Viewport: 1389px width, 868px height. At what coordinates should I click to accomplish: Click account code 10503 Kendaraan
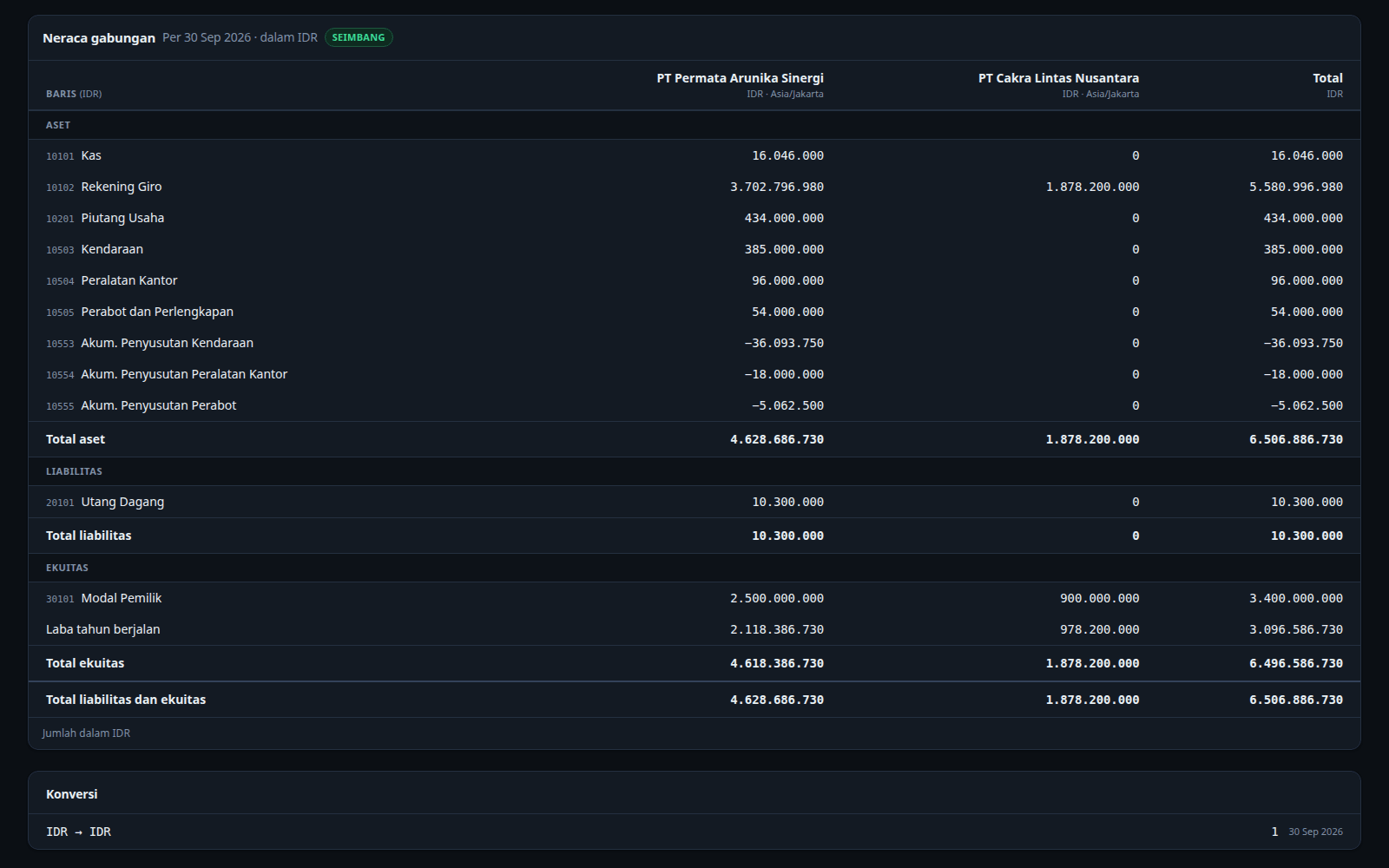coord(95,249)
